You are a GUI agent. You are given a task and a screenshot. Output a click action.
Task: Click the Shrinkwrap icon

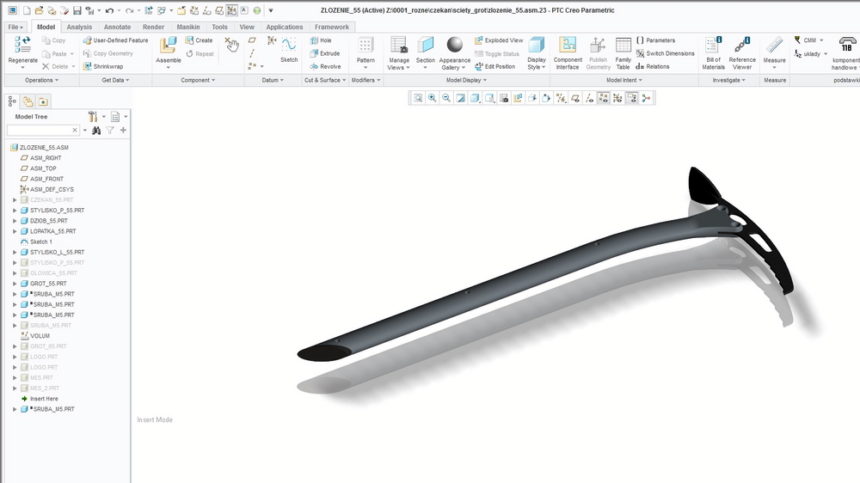[x=87, y=66]
